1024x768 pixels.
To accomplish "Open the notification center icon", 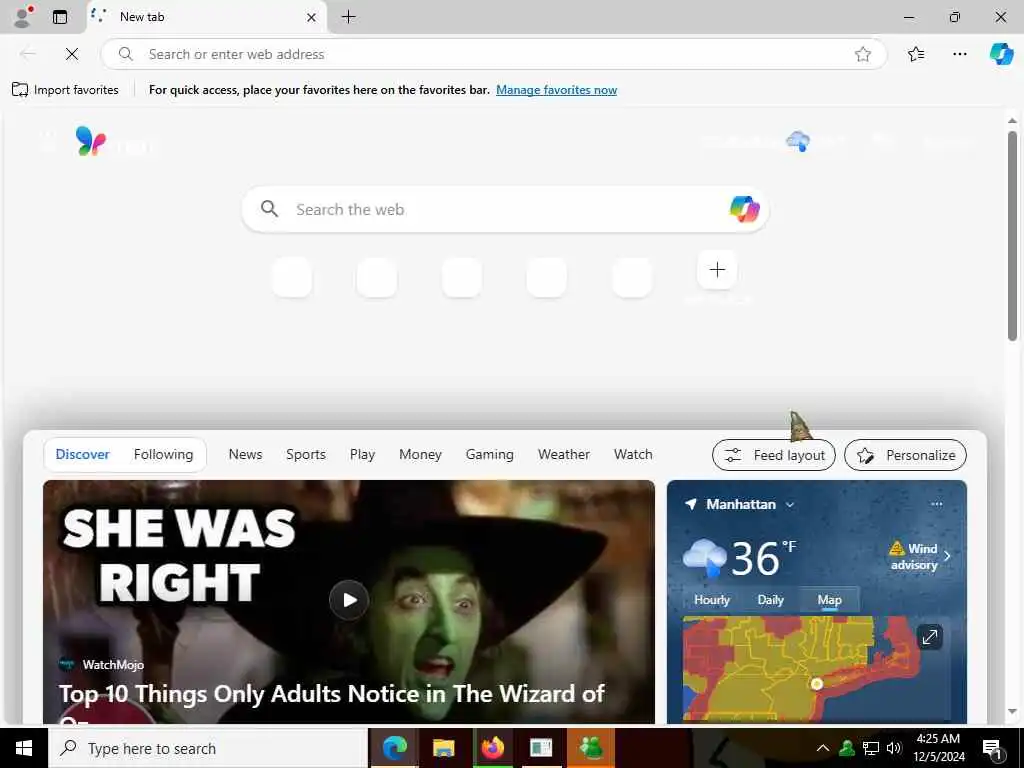I will pyautogui.click(x=993, y=749).
